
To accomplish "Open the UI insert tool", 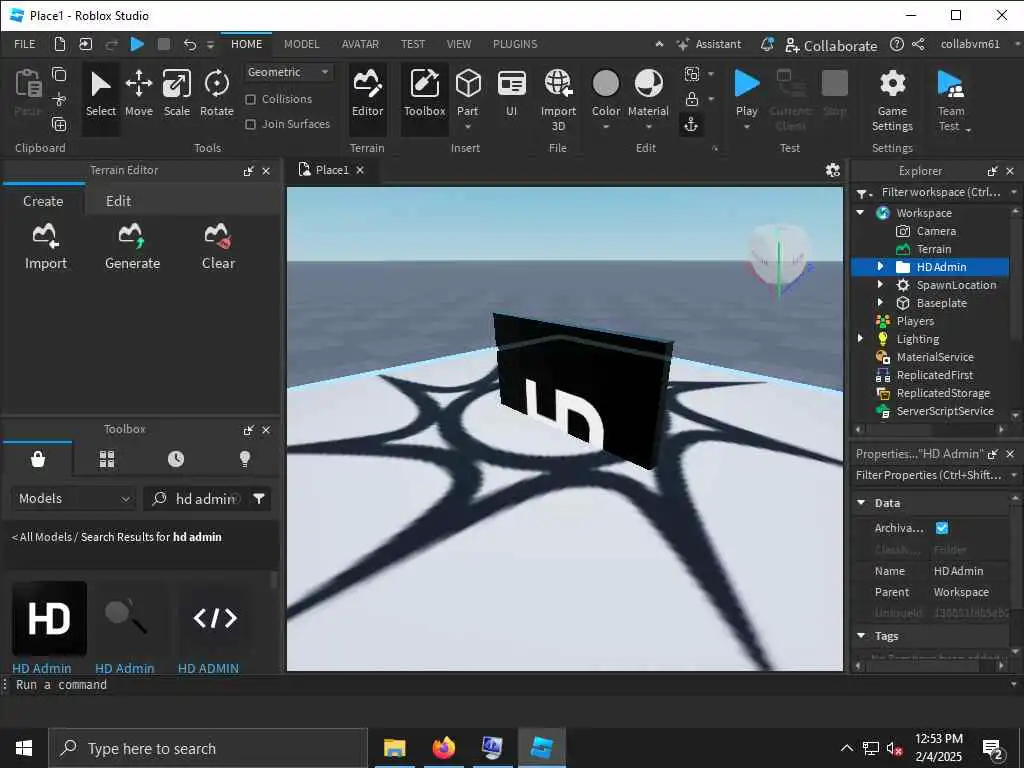I will click(x=511, y=94).
